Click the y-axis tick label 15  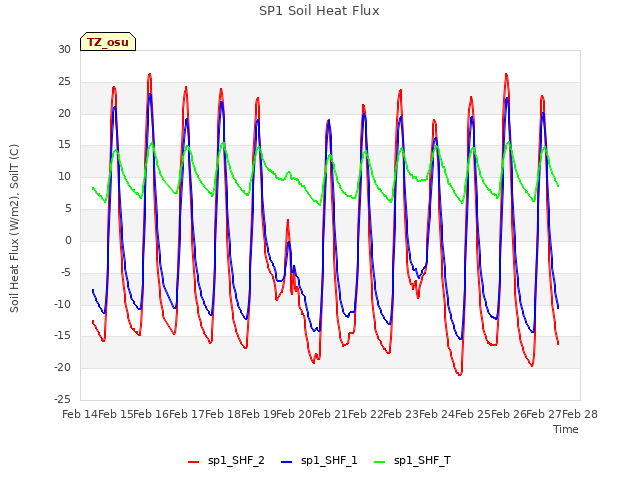pyautogui.click(x=64, y=145)
